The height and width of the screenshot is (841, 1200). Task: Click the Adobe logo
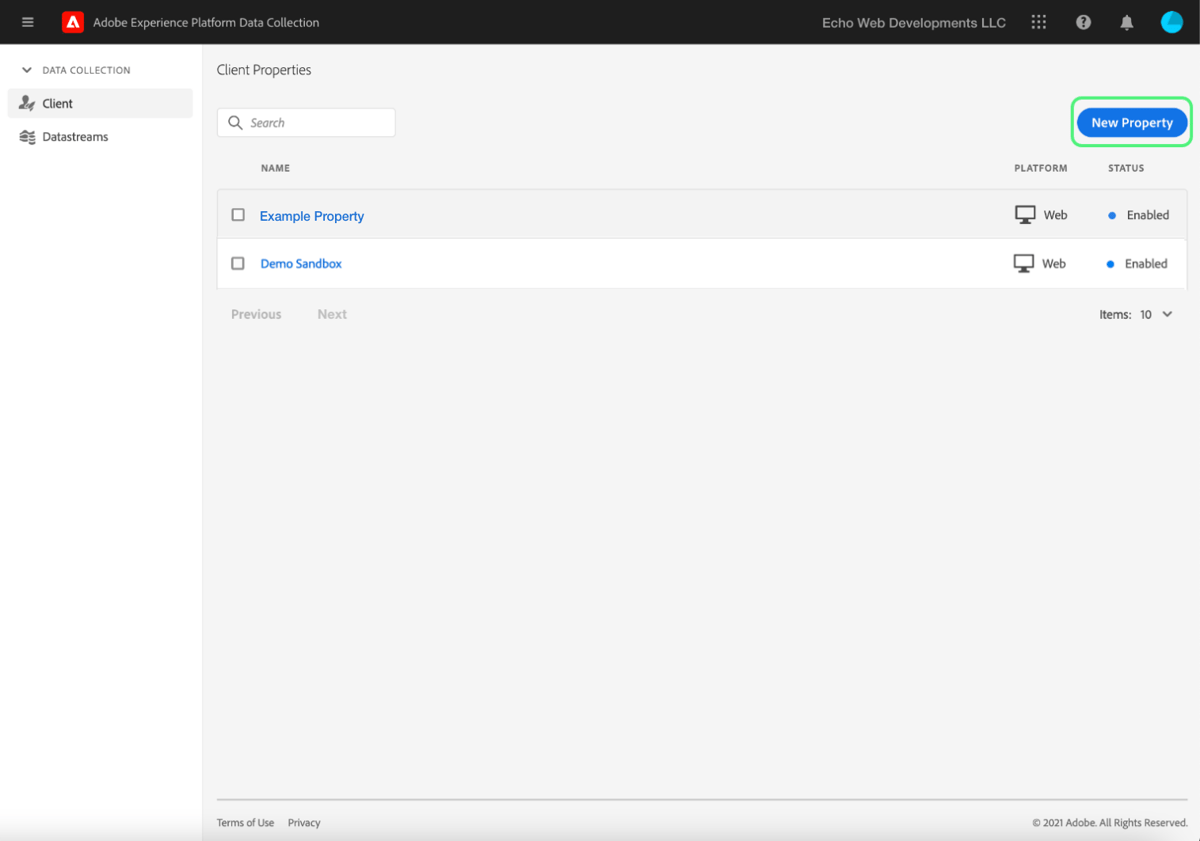72,22
